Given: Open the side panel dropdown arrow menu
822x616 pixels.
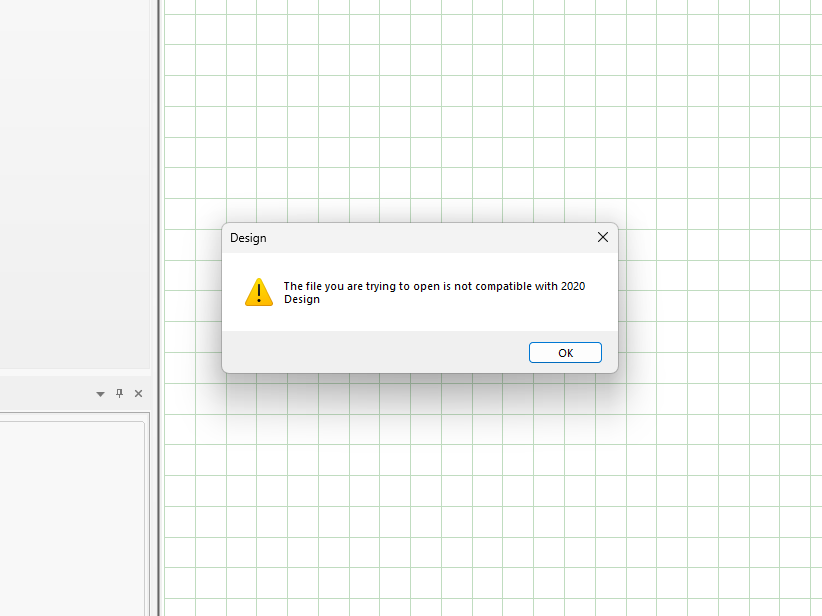Looking at the screenshot, I should pos(100,394).
